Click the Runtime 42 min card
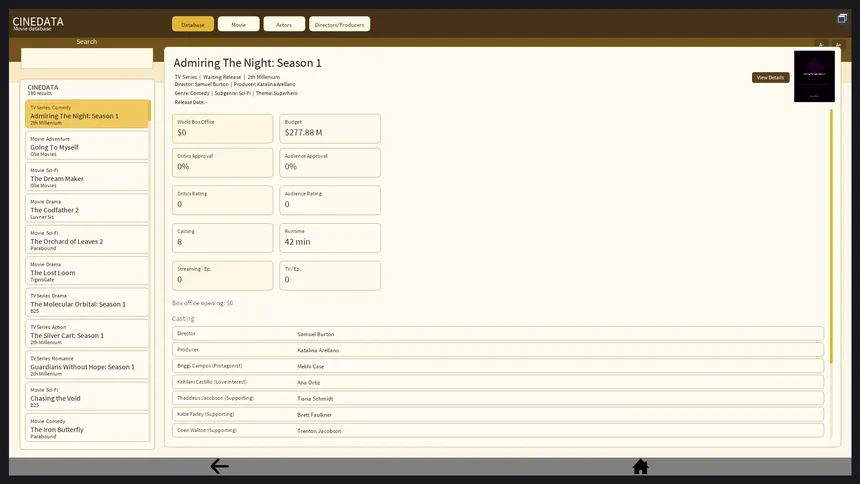860x484 pixels. pos(330,238)
